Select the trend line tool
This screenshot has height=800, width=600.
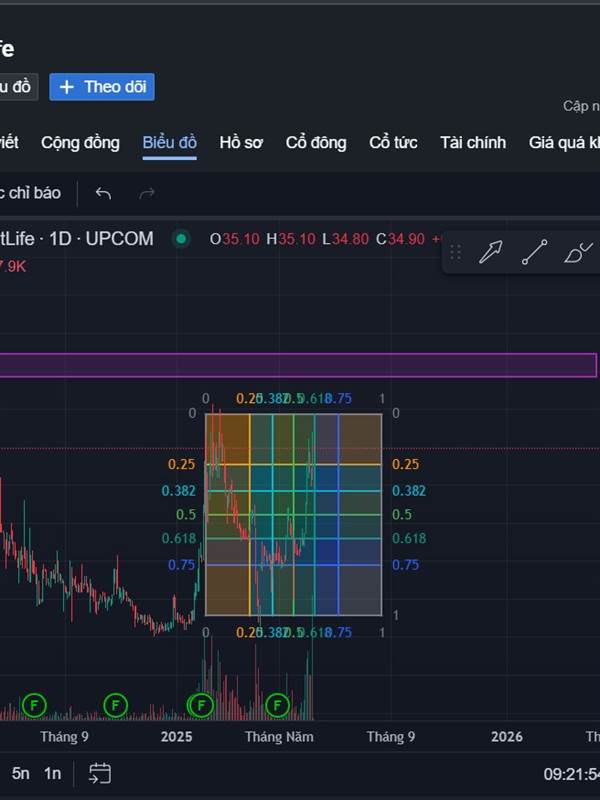click(535, 252)
